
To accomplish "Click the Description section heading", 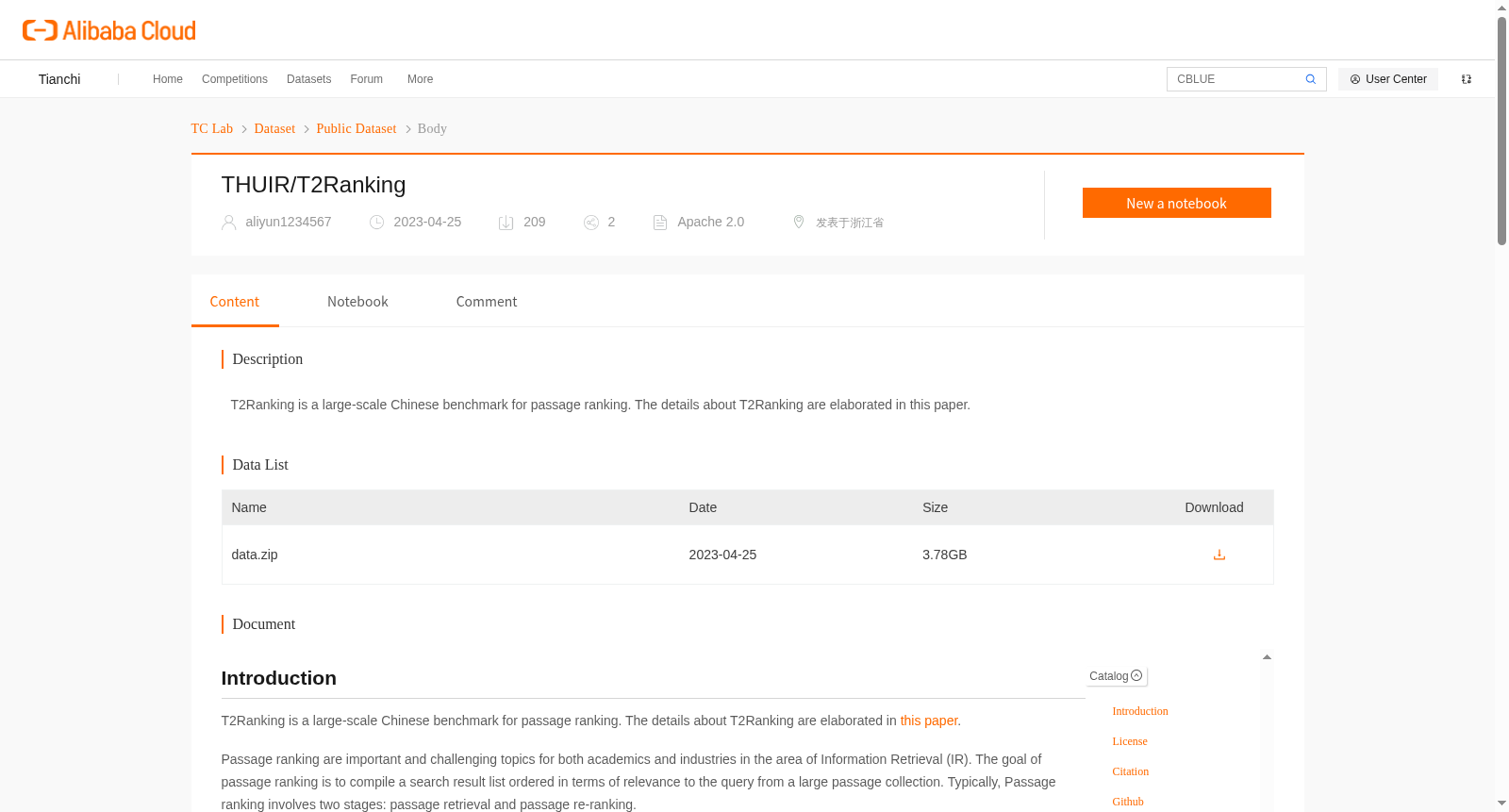I will pyautogui.click(x=268, y=359).
